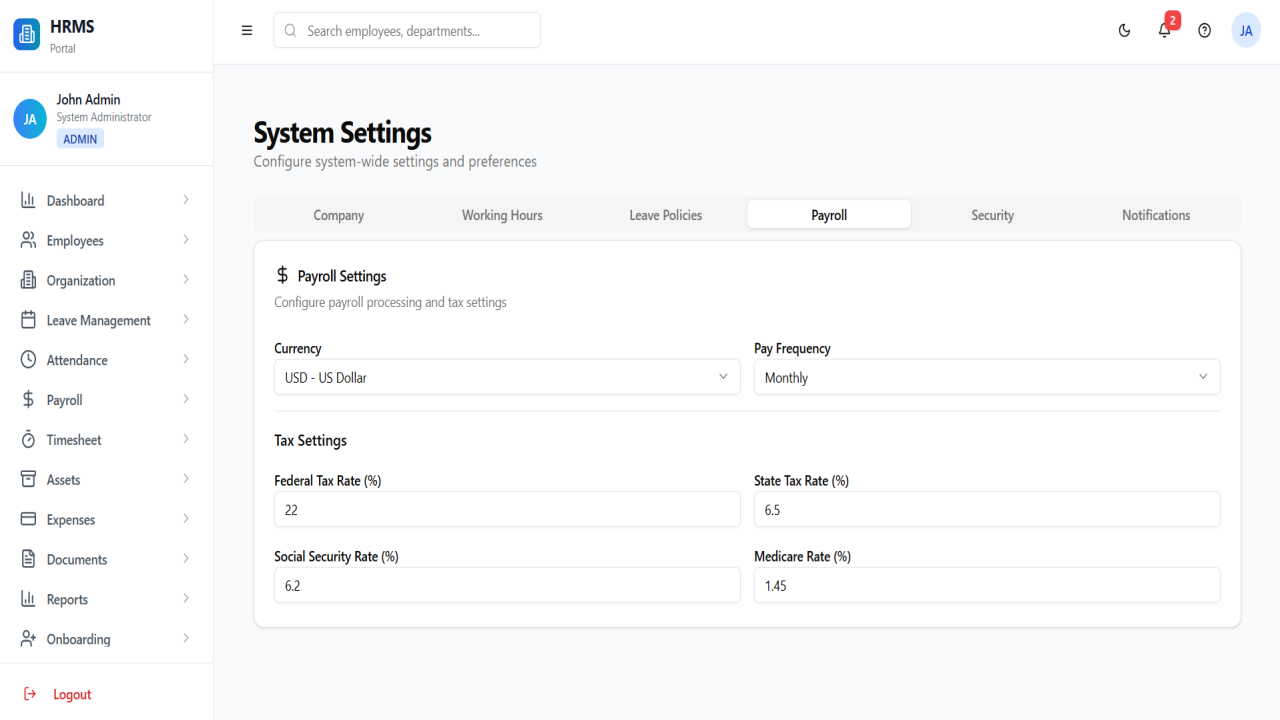Expand the Leave Management chevron
The width and height of the screenshot is (1280, 720).
coord(186,320)
